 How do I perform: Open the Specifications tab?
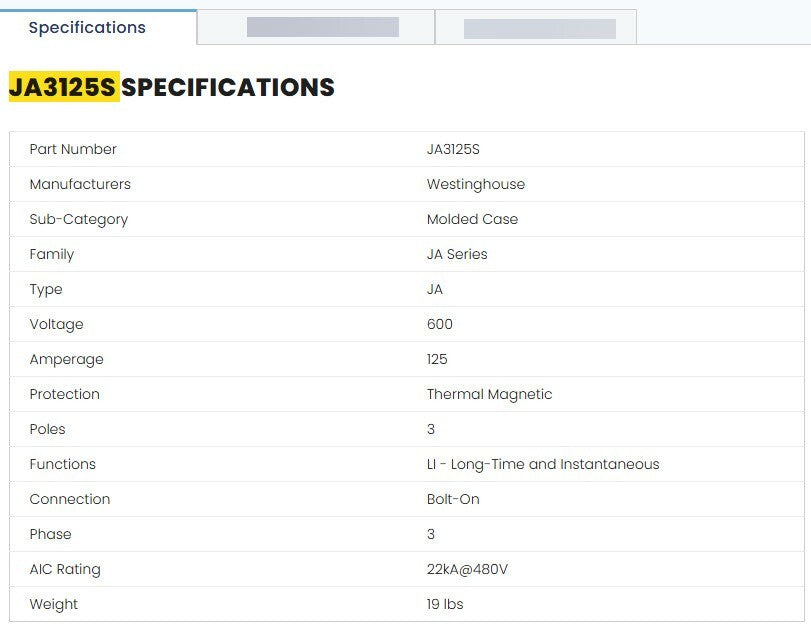[x=87, y=28]
